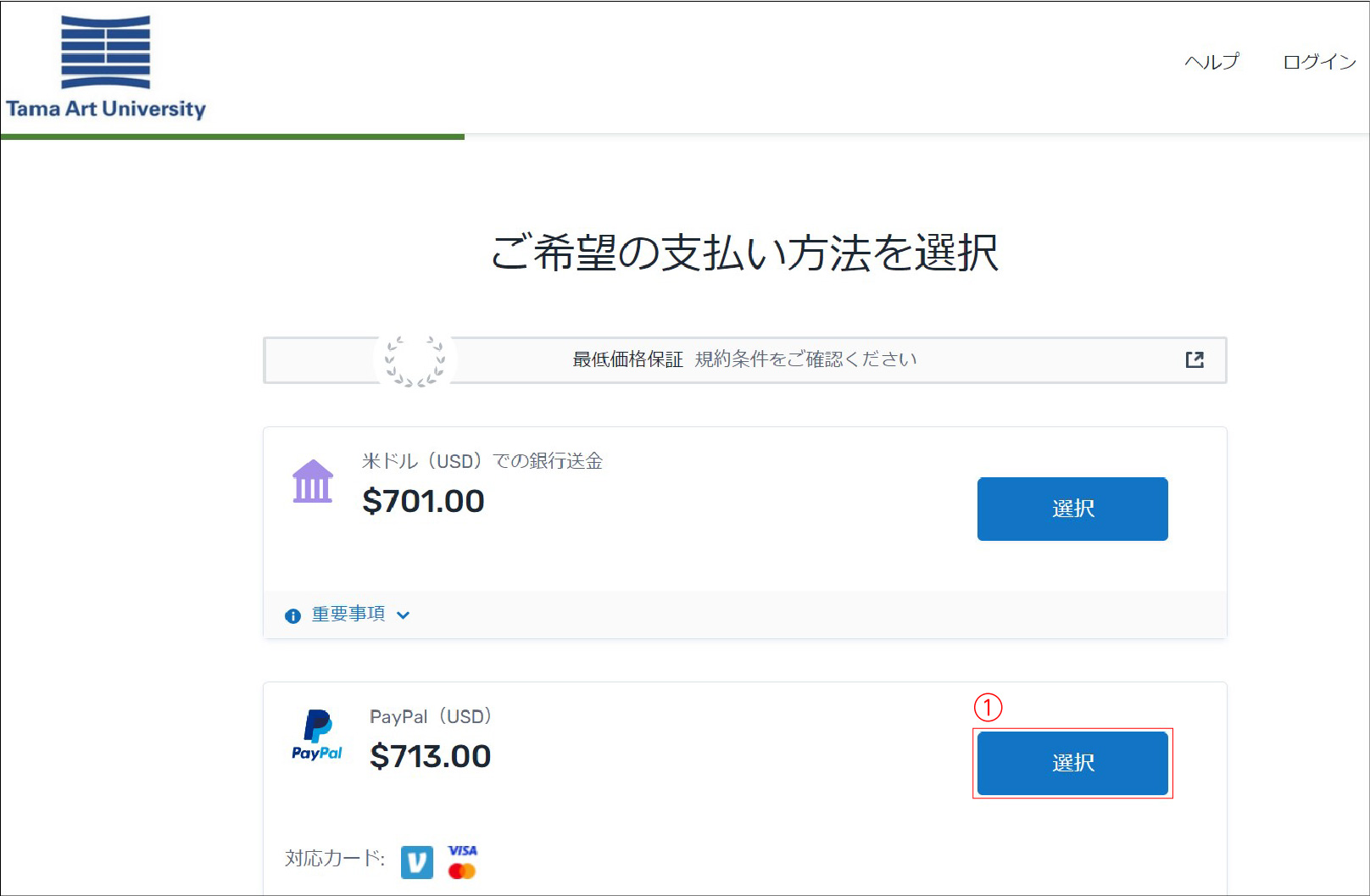Click the Venmo card icon
Viewport: 1370px width, 896px height.
[416, 862]
